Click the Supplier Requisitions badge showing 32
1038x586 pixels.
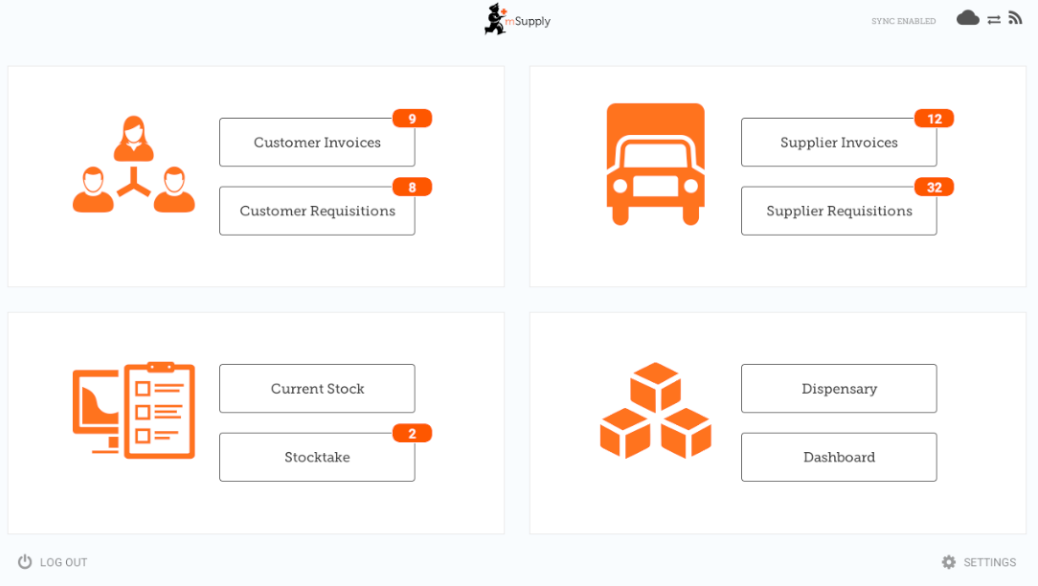pos(934,187)
